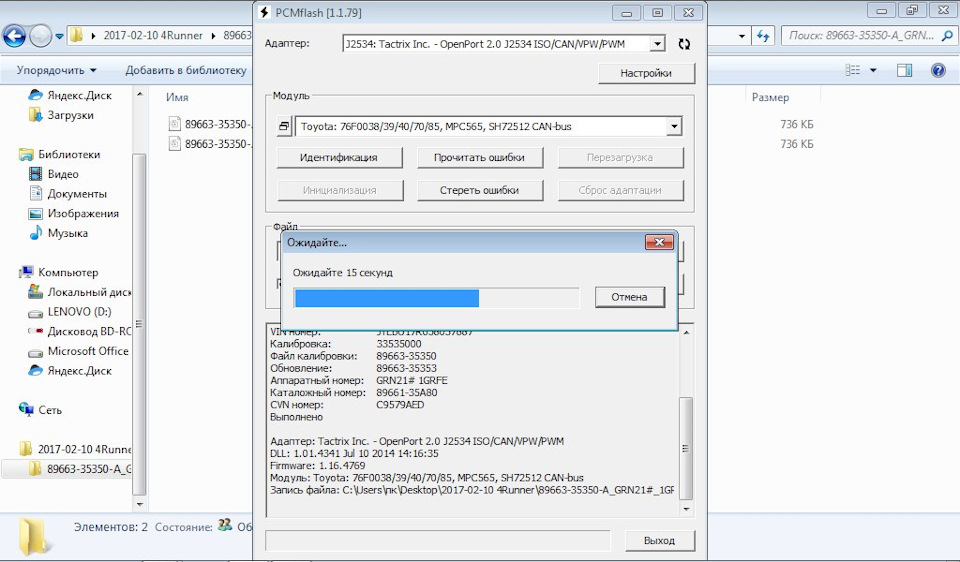Viewport: 960px width, 562px height.
Task: Click the refresh adapter list icon
Action: tap(684, 44)
